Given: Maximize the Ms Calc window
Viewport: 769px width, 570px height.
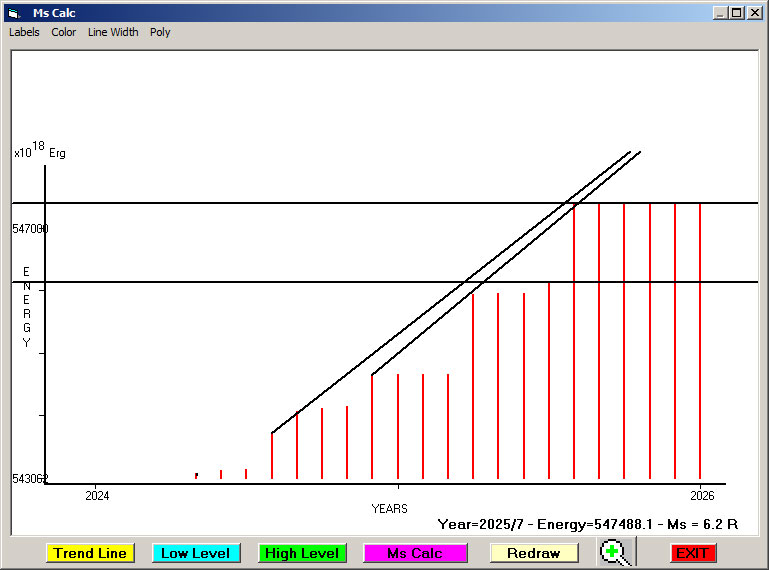Looking at the screenshot, I should [737, 13].
